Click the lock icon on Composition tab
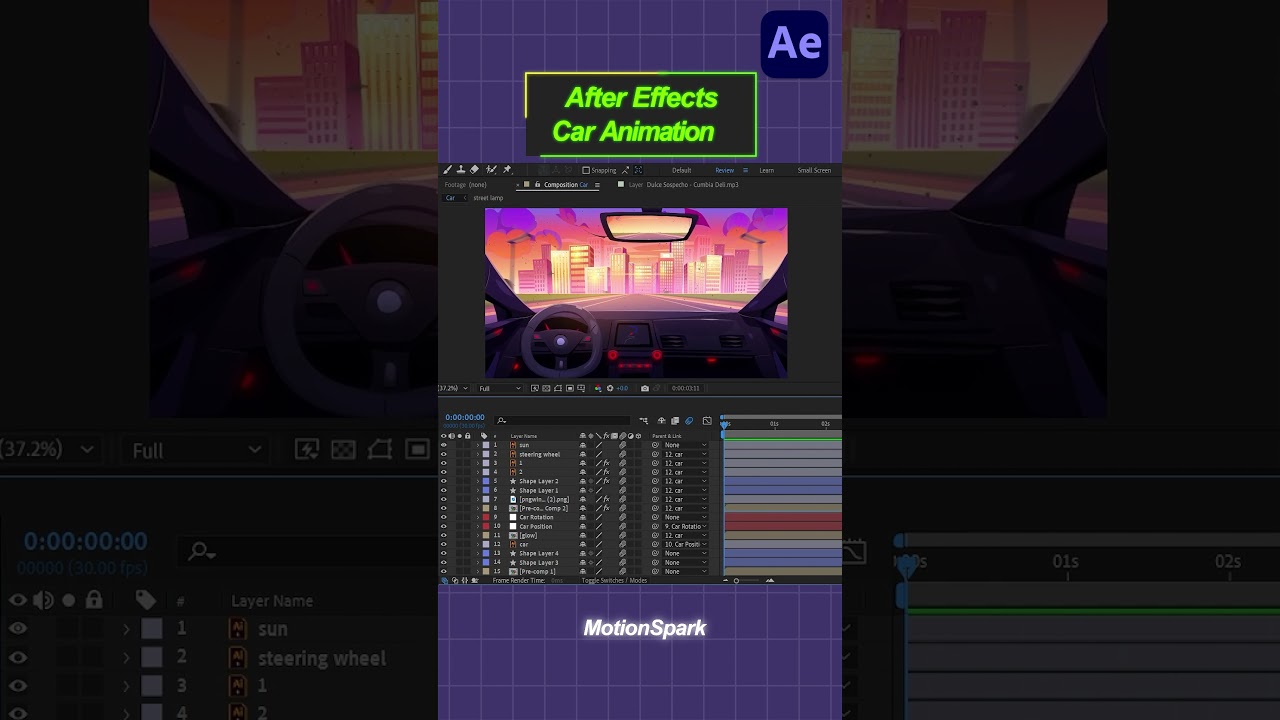Screen dimensions: 1280x720 click(x=538, y=184)
